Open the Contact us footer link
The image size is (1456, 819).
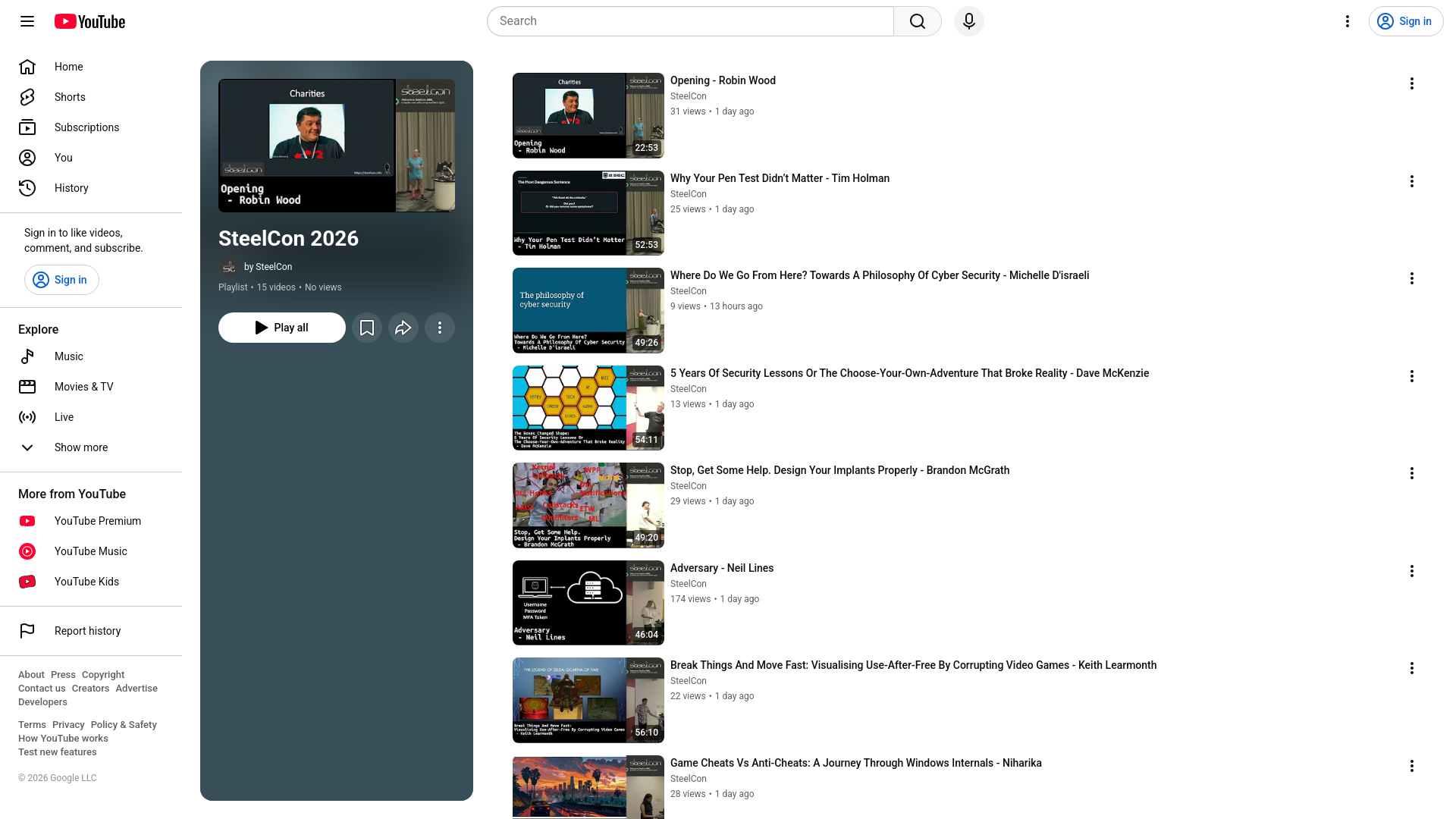click(x=42, y=689)
